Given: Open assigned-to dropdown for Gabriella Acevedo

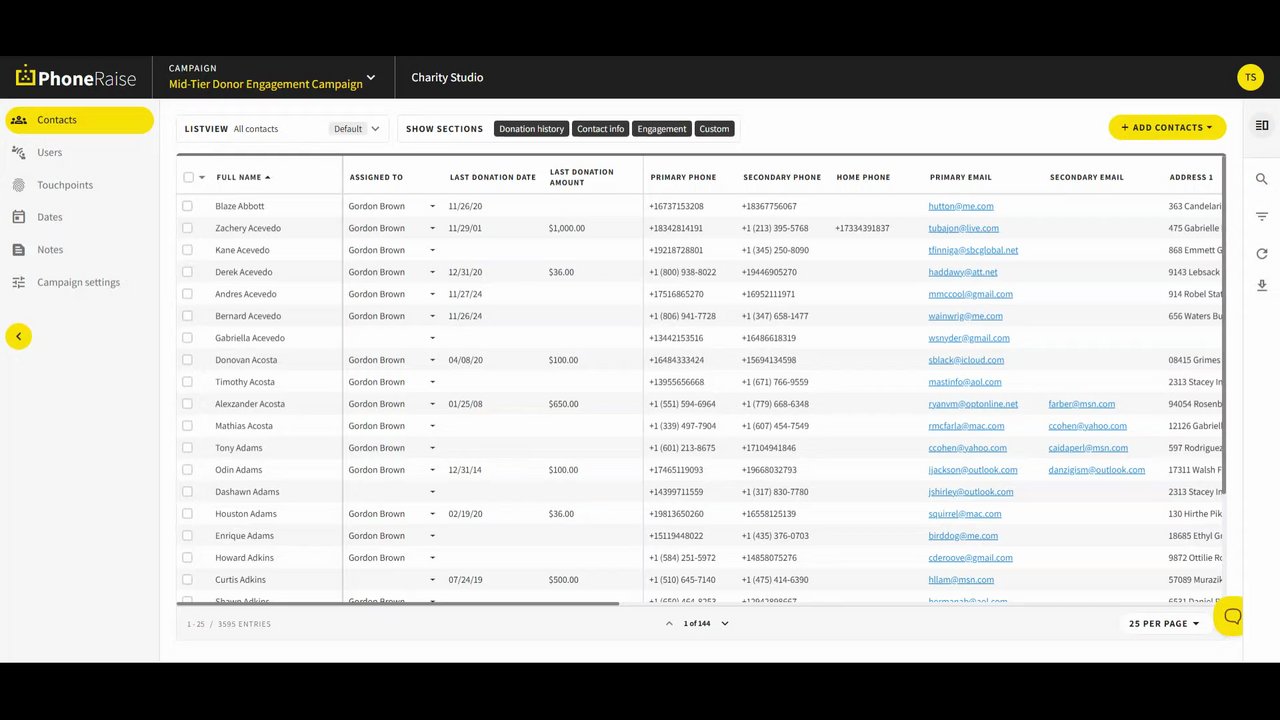Looking at the screenshot, I should point(433,338).
